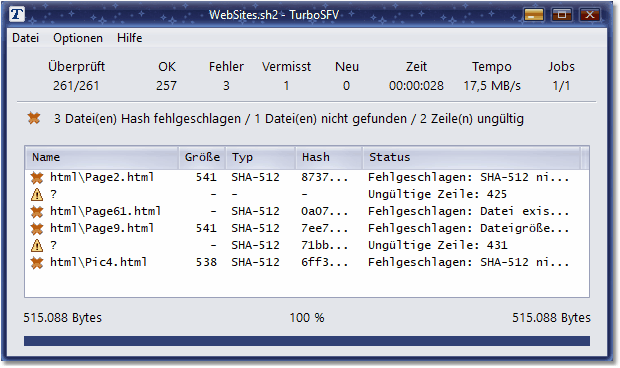Sort list by Typ column header
This screenshot has height=368, width=620.
click(x=261, y=157)
